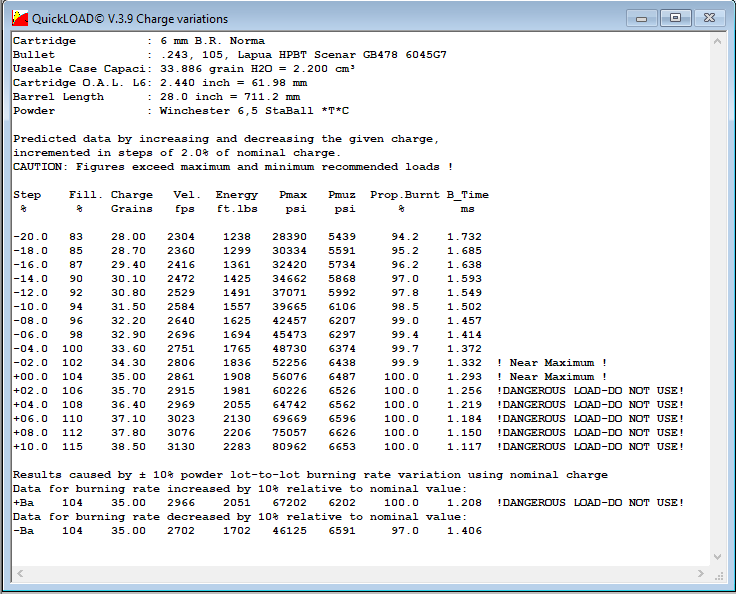Image resolution: width=736 pixels, height=594 pixels.
Task: Click the horizontal scrollbar right arrow
Action: tap(701, 576)
